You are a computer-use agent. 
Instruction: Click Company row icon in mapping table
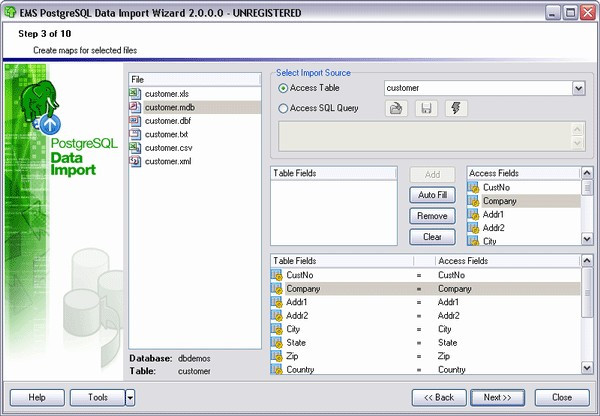coord(277,289)
